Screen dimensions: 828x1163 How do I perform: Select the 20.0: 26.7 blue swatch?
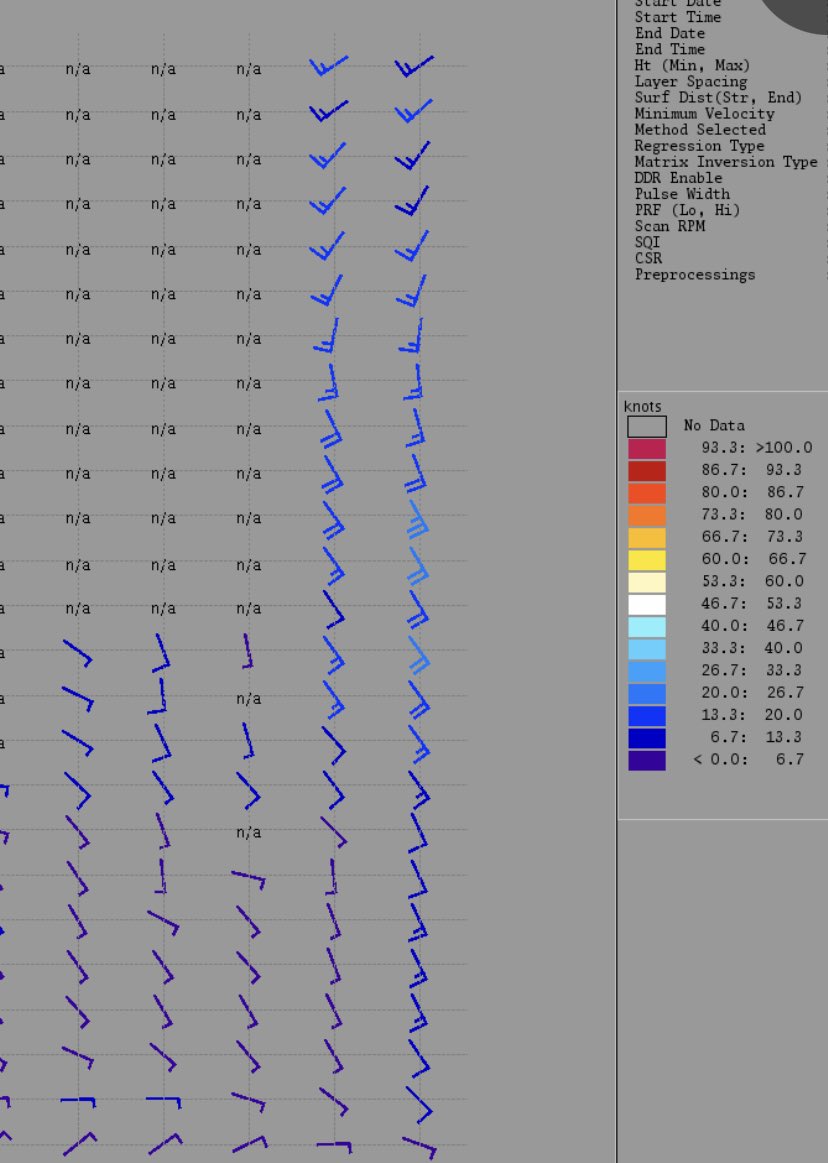(x=647, y=693)
